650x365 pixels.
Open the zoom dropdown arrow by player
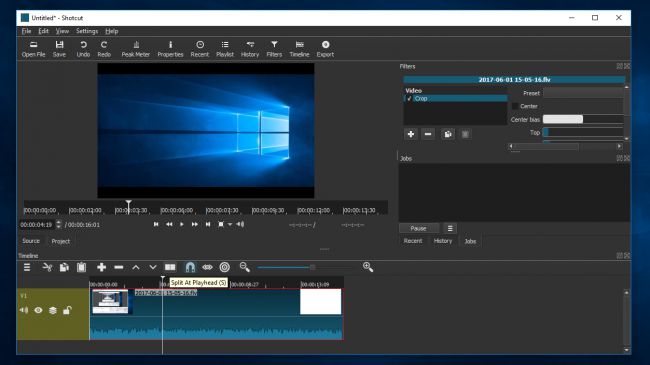(x=230, y=224)
